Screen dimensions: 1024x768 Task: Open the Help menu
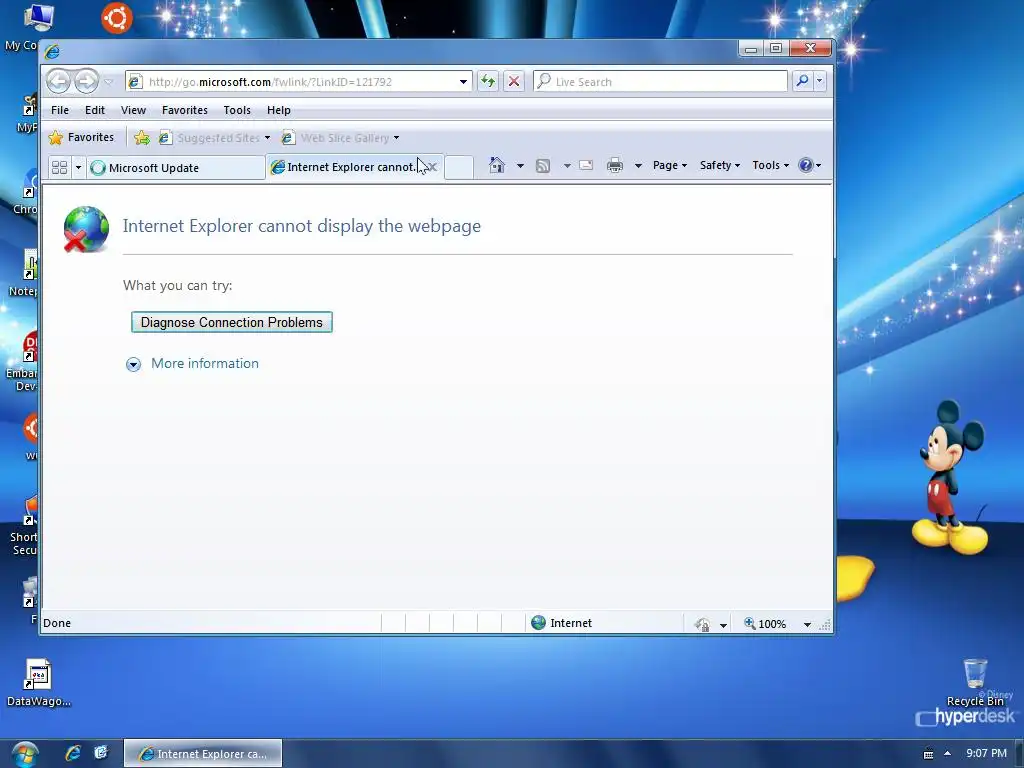pyautogui.click(x=279, y=110)
